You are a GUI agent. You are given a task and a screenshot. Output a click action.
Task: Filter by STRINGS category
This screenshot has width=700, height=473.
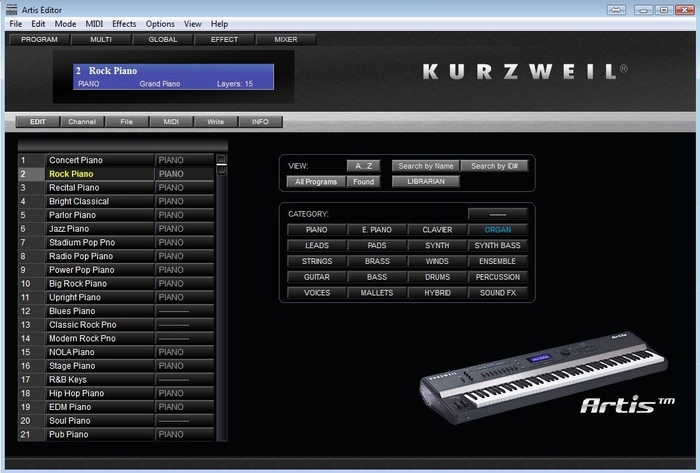317,261
